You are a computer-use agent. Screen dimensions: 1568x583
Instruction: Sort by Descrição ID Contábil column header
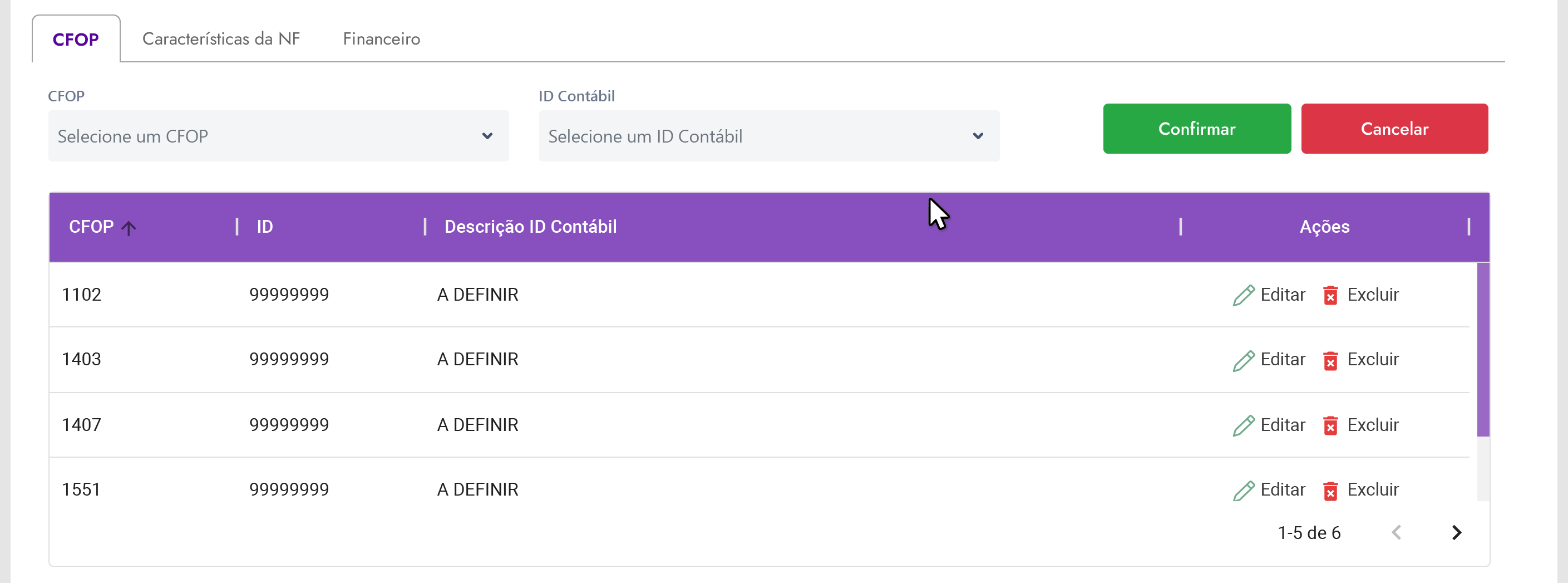click(530, 227)
